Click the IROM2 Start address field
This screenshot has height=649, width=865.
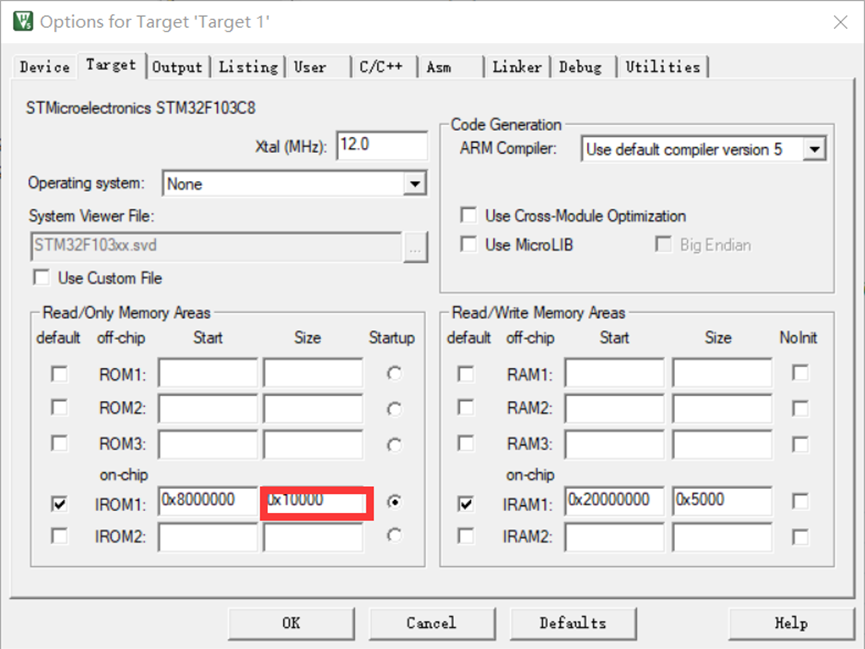click(208, 537)
